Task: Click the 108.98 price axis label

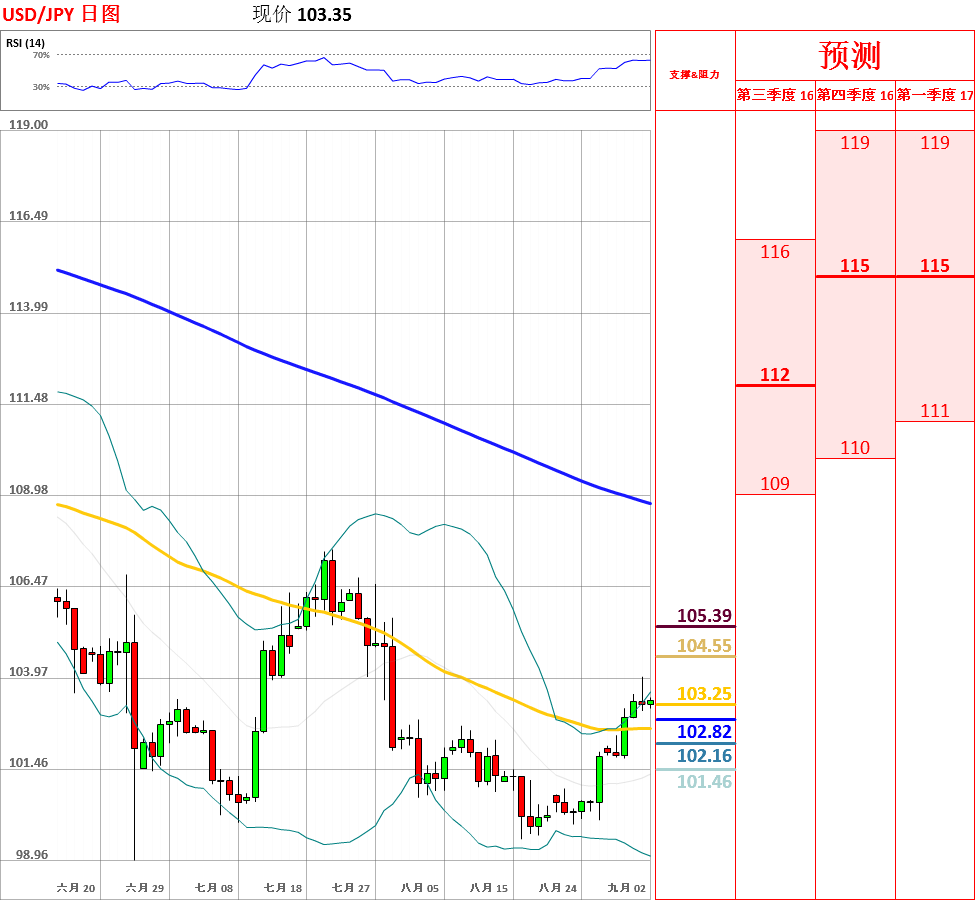Action: 28,489
